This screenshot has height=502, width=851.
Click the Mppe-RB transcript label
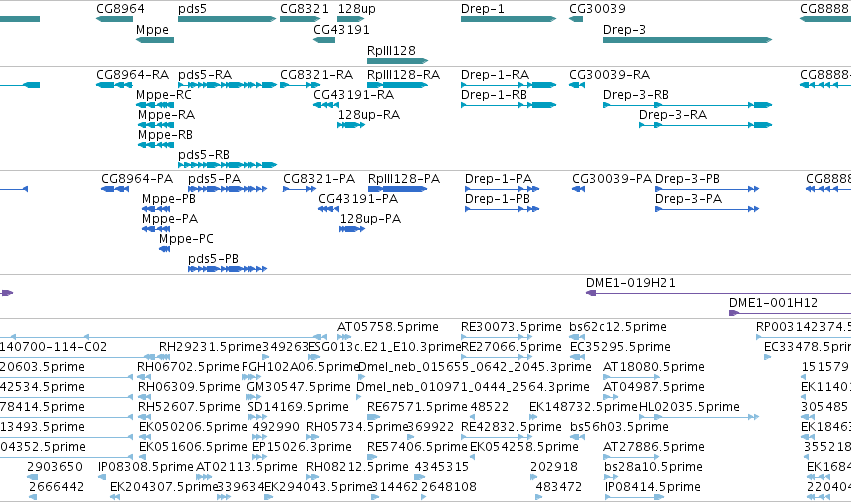(x=165, y=135)
